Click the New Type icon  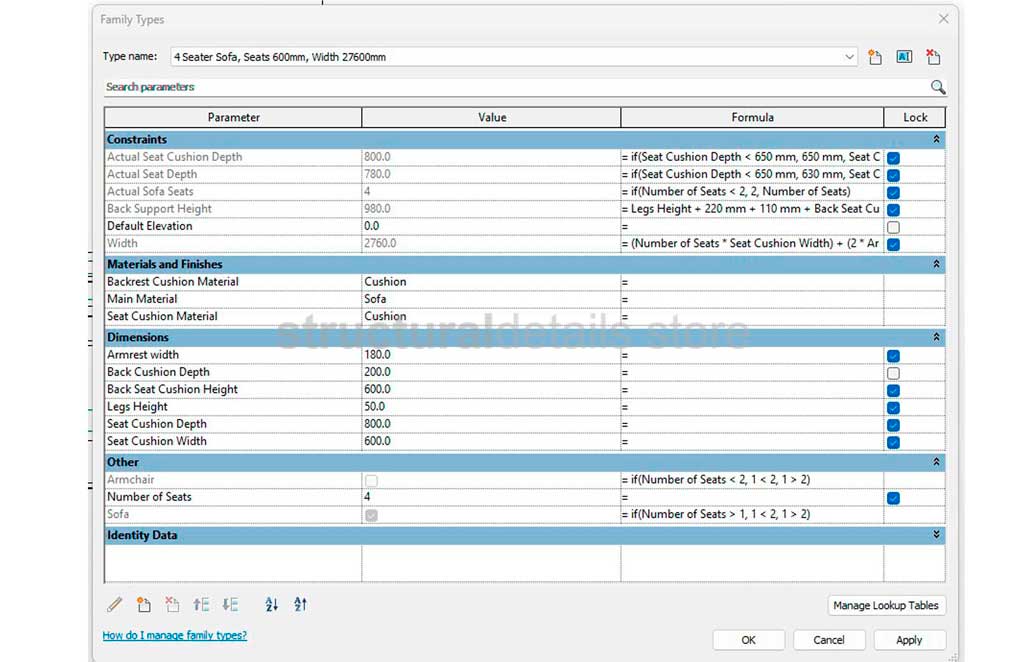(x=875, y=57)
